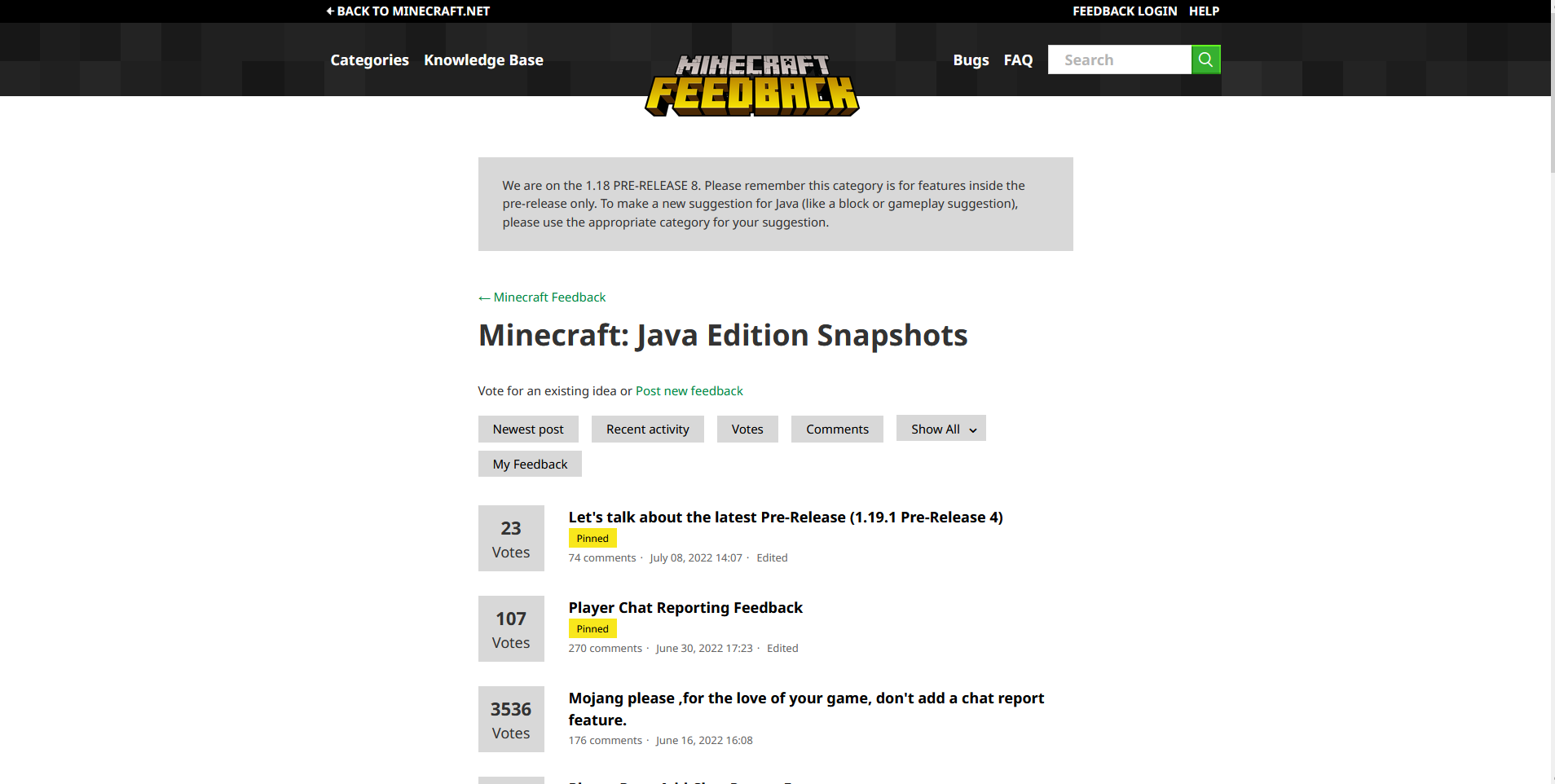Viewport: 1555px width, 784px height.
Task: Sort posts by Comments
Action: [x=837, y=429]
